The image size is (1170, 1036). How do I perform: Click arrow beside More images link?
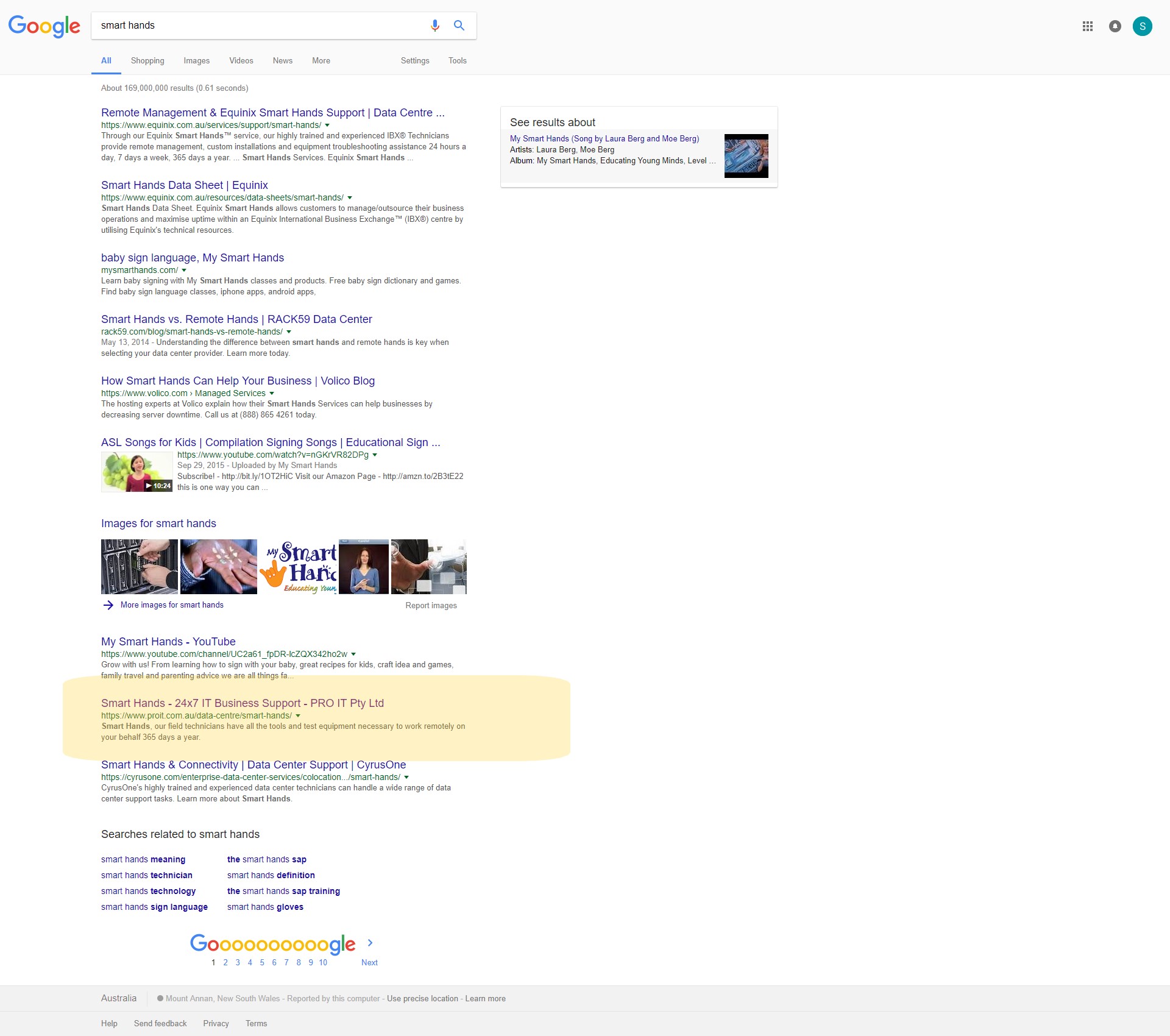[108, 605]
